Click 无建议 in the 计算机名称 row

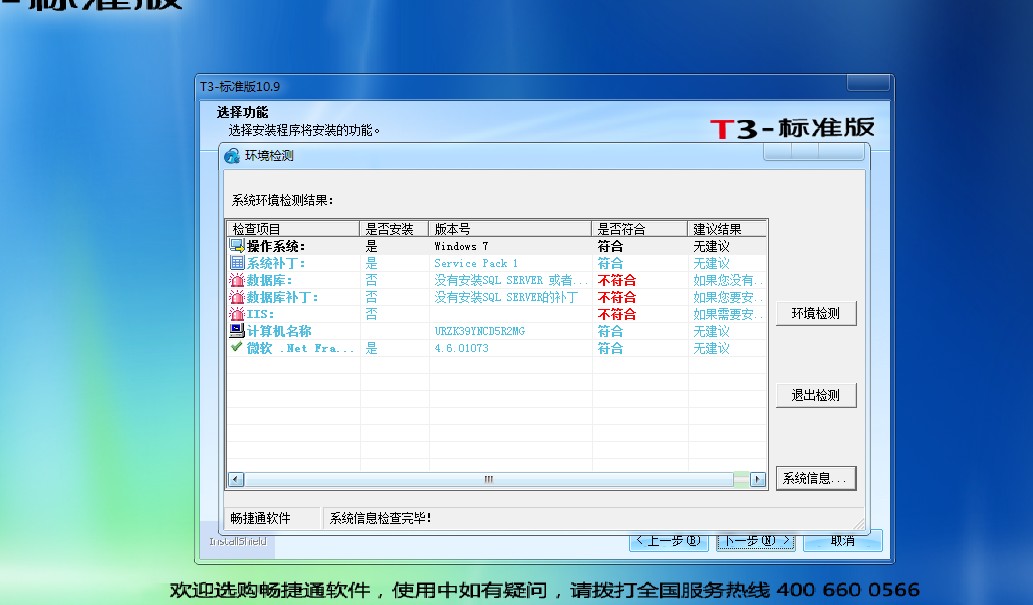point(712,331)
